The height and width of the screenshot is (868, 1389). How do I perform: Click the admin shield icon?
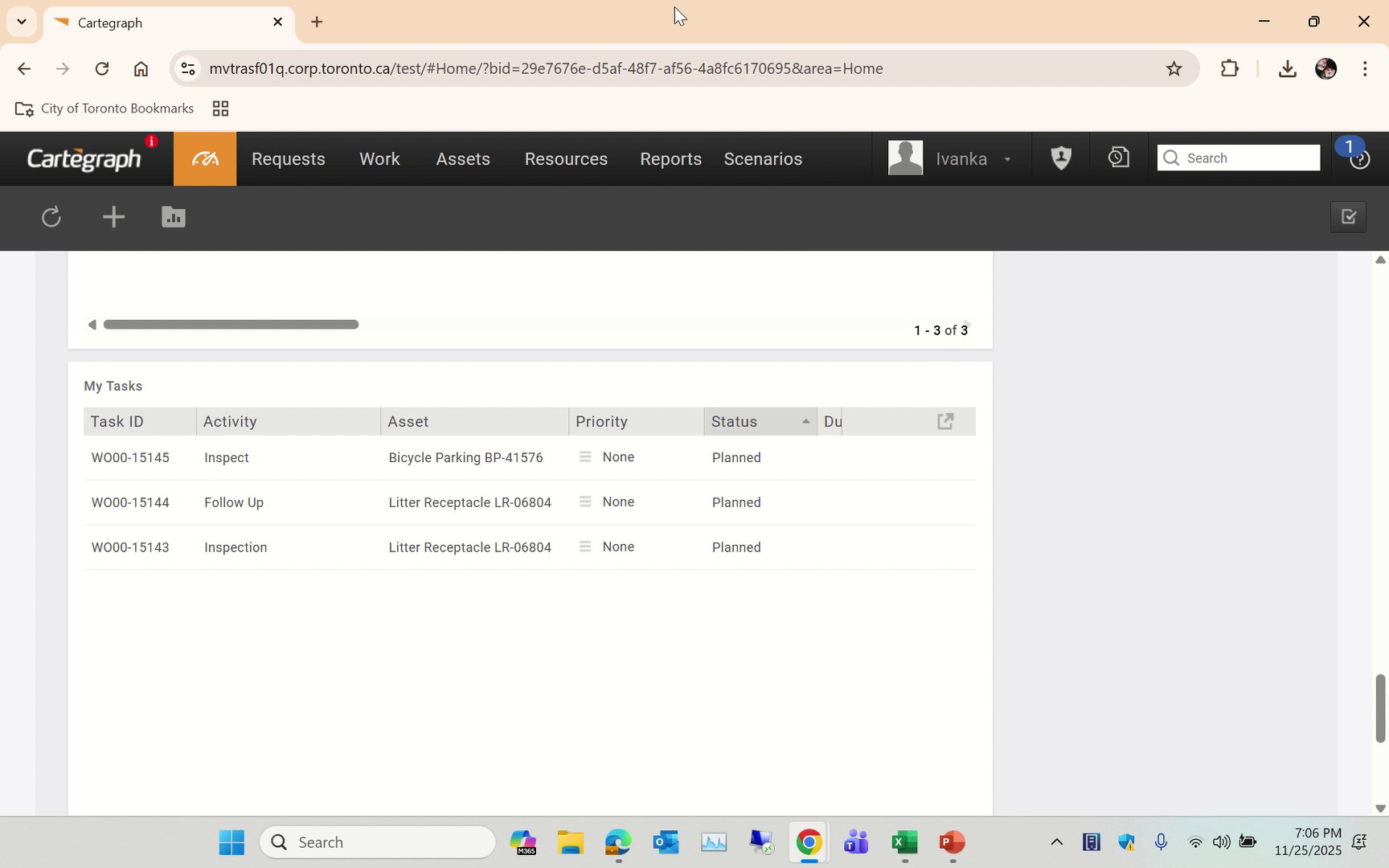tap(1060, 158)
